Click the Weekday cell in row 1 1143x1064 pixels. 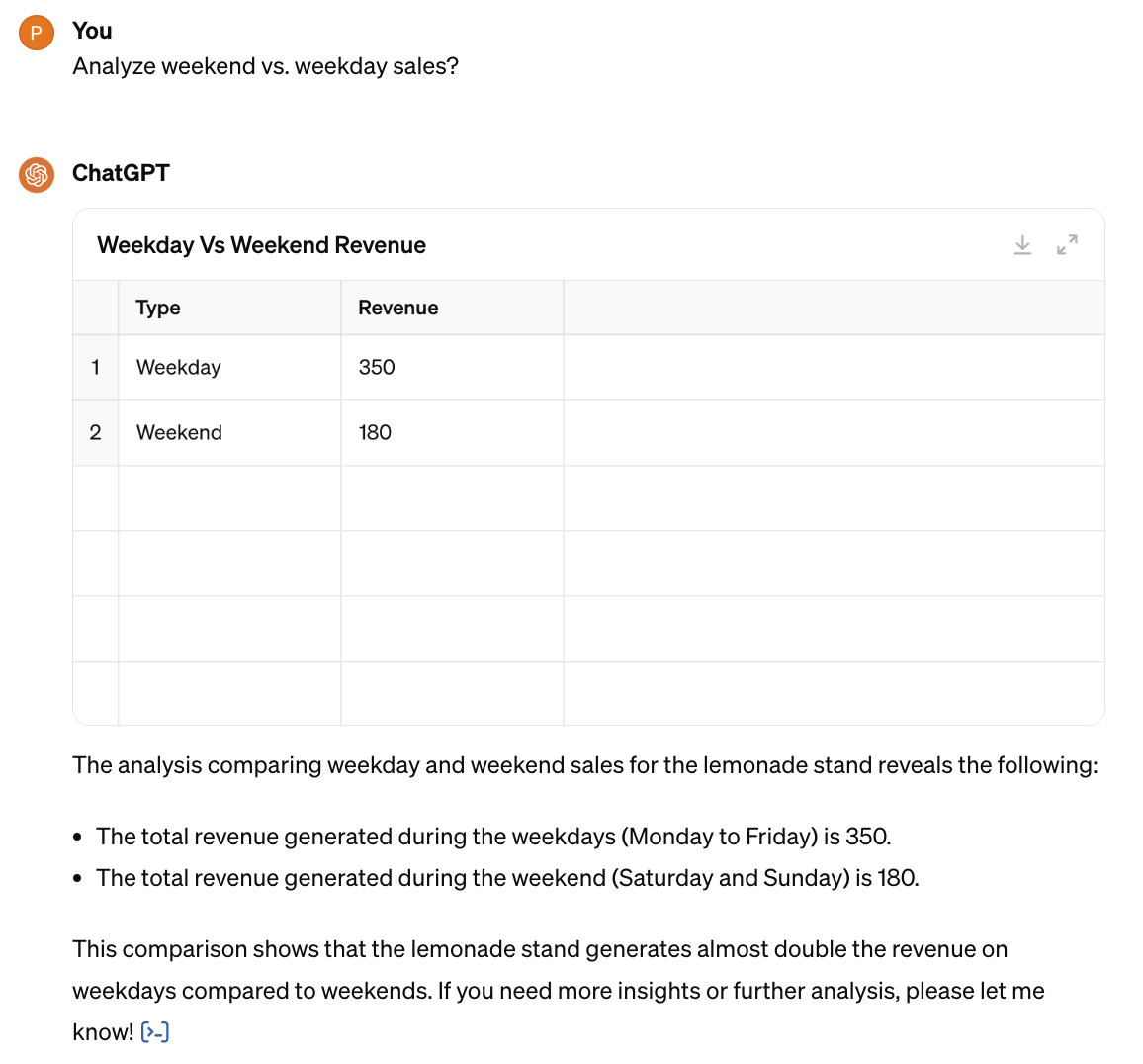[229, 368]
